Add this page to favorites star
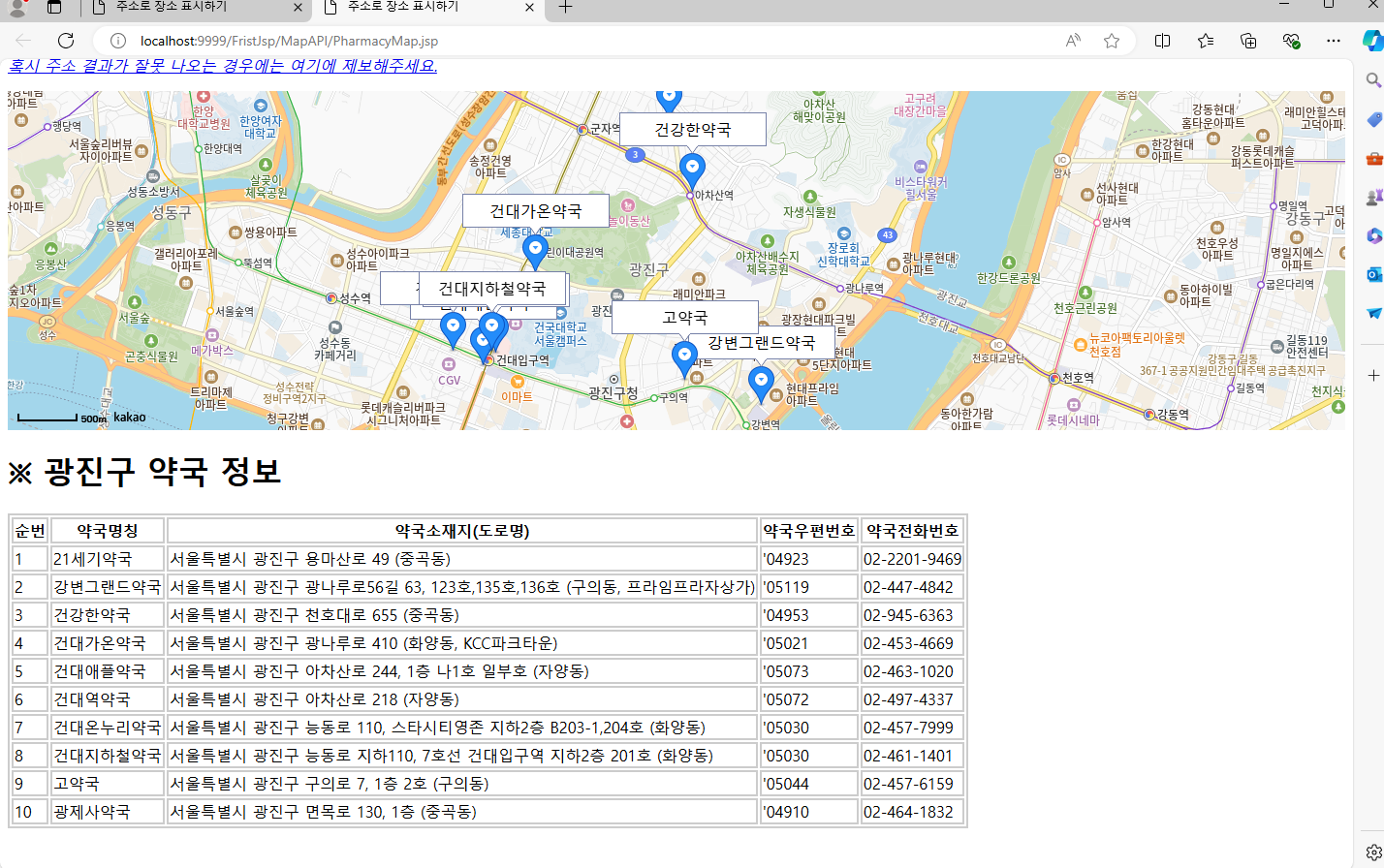This screenshot has width=1384, height=868. (x=1112, y=41)
